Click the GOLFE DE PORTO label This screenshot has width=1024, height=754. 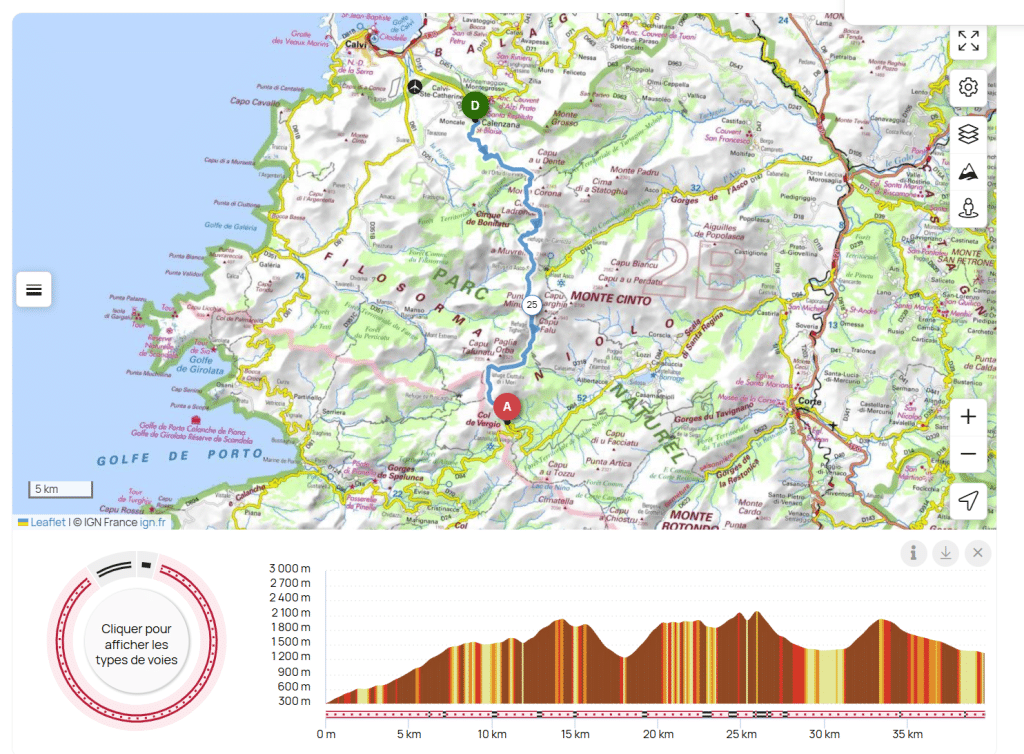pos(180,457)
